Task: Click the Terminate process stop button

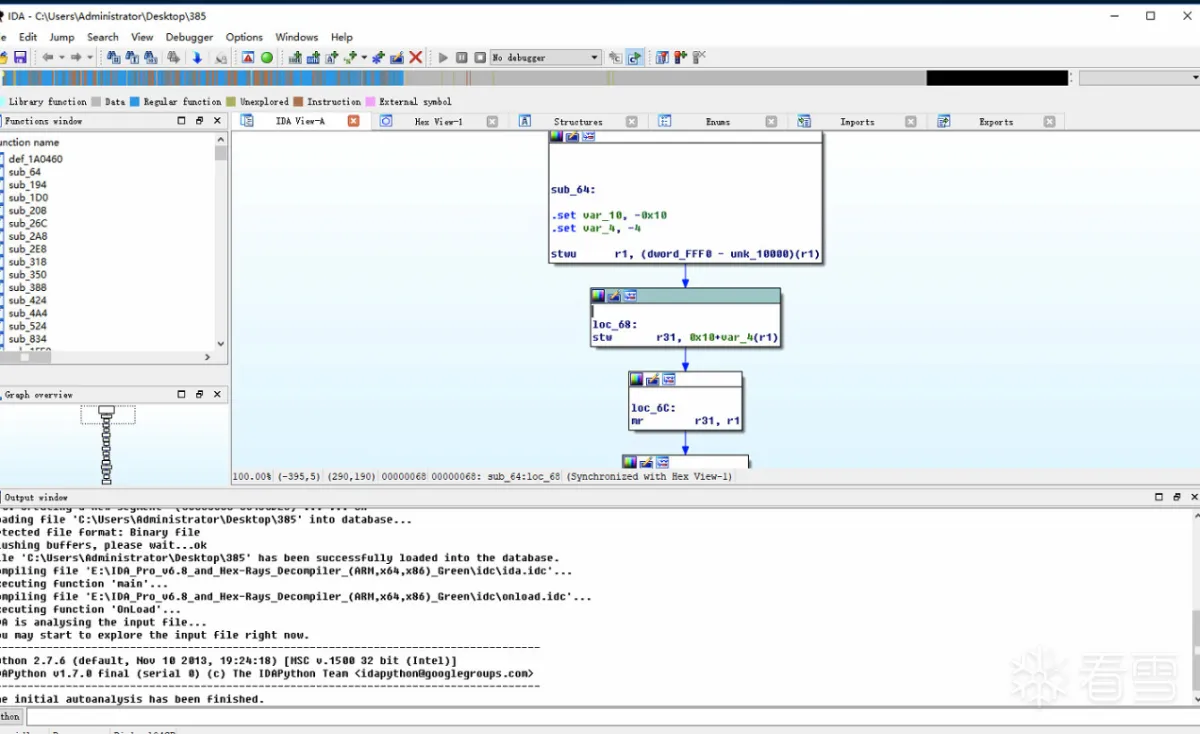Action: click(480, 58)
